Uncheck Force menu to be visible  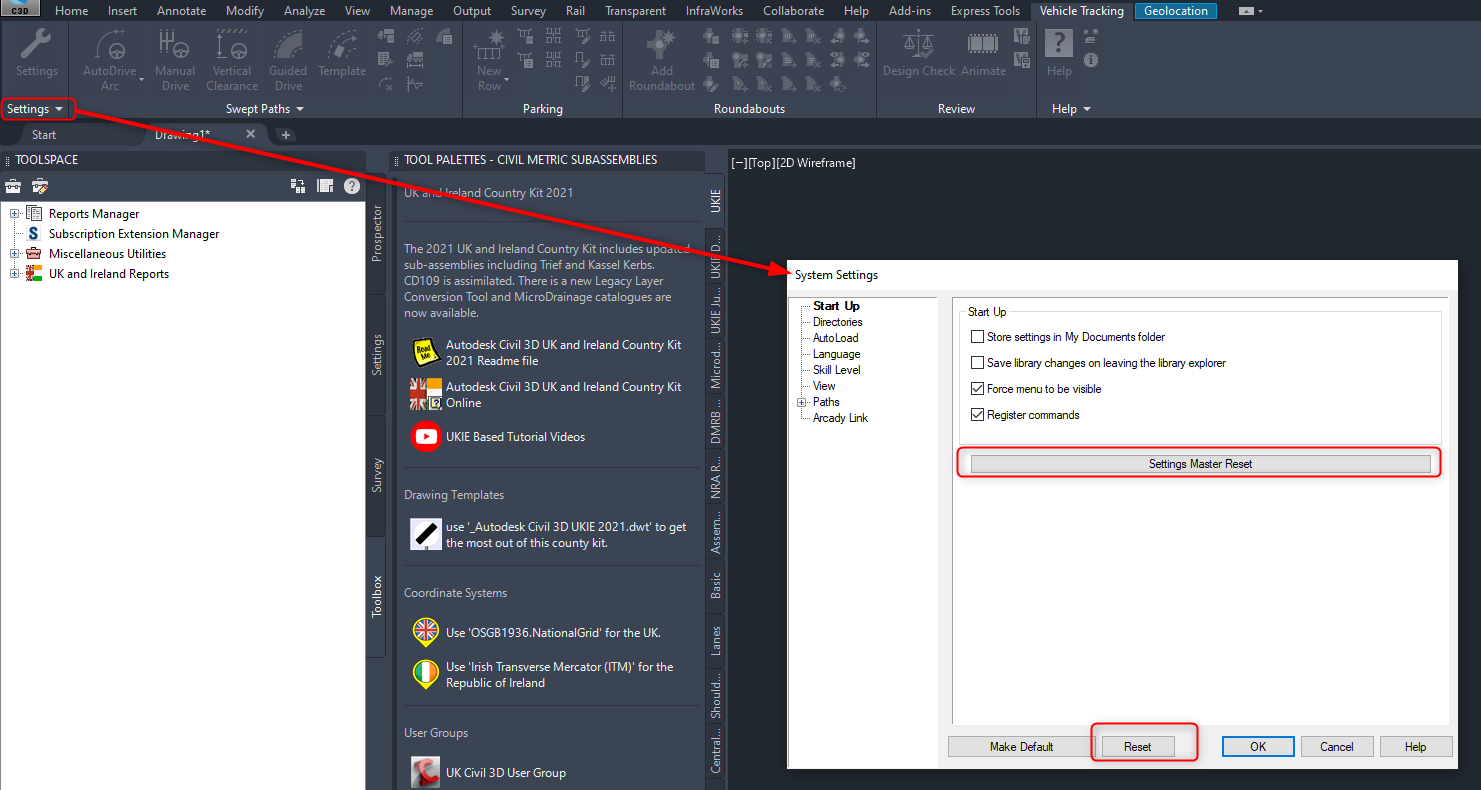pos(978,389)
